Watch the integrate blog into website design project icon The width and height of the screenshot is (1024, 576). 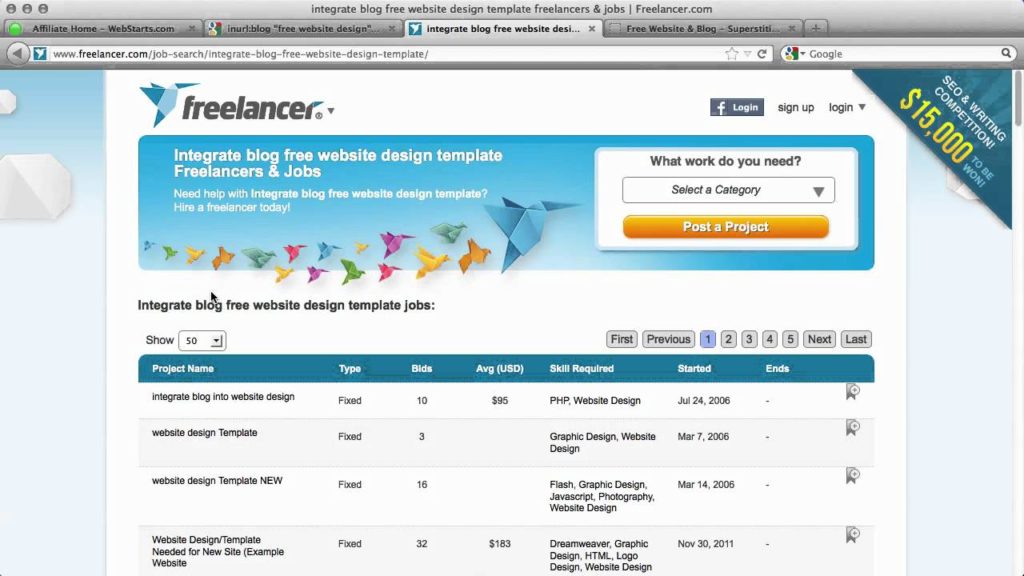[852, 392]
